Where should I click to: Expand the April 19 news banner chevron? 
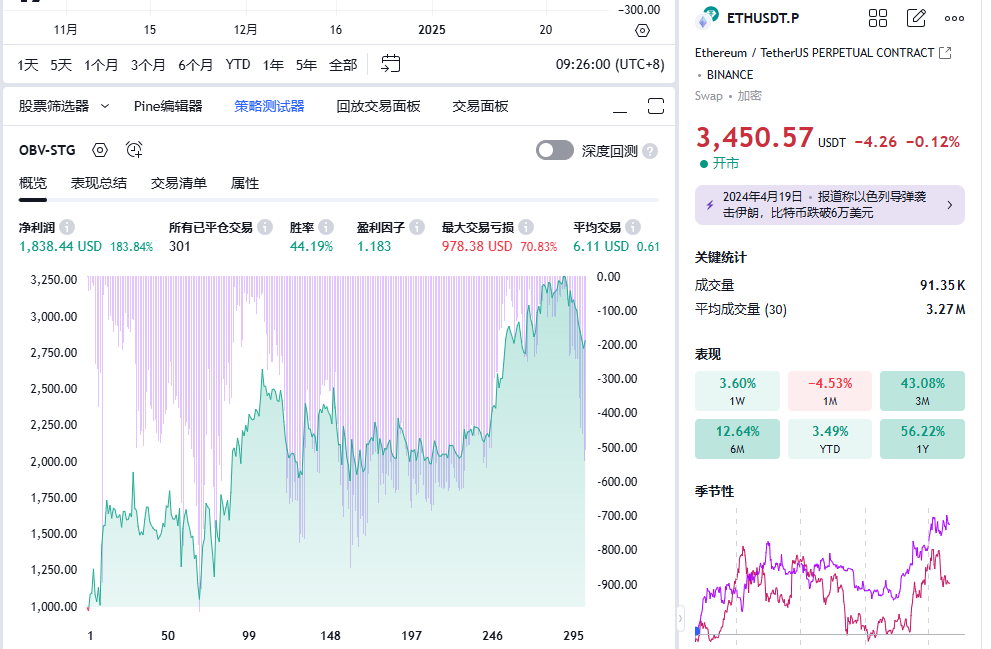pyautogui.click(x=949, y=205)
